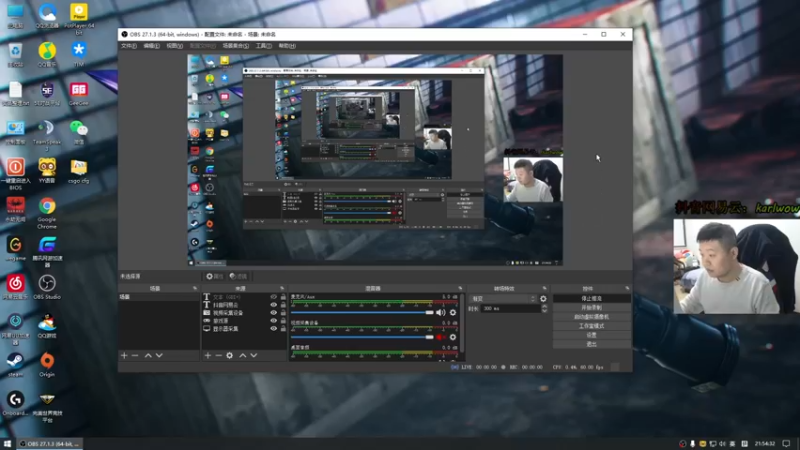This screenshot has width=800, height=450.
Task: Move source up arrow in Sources panel
Action: 243,355
